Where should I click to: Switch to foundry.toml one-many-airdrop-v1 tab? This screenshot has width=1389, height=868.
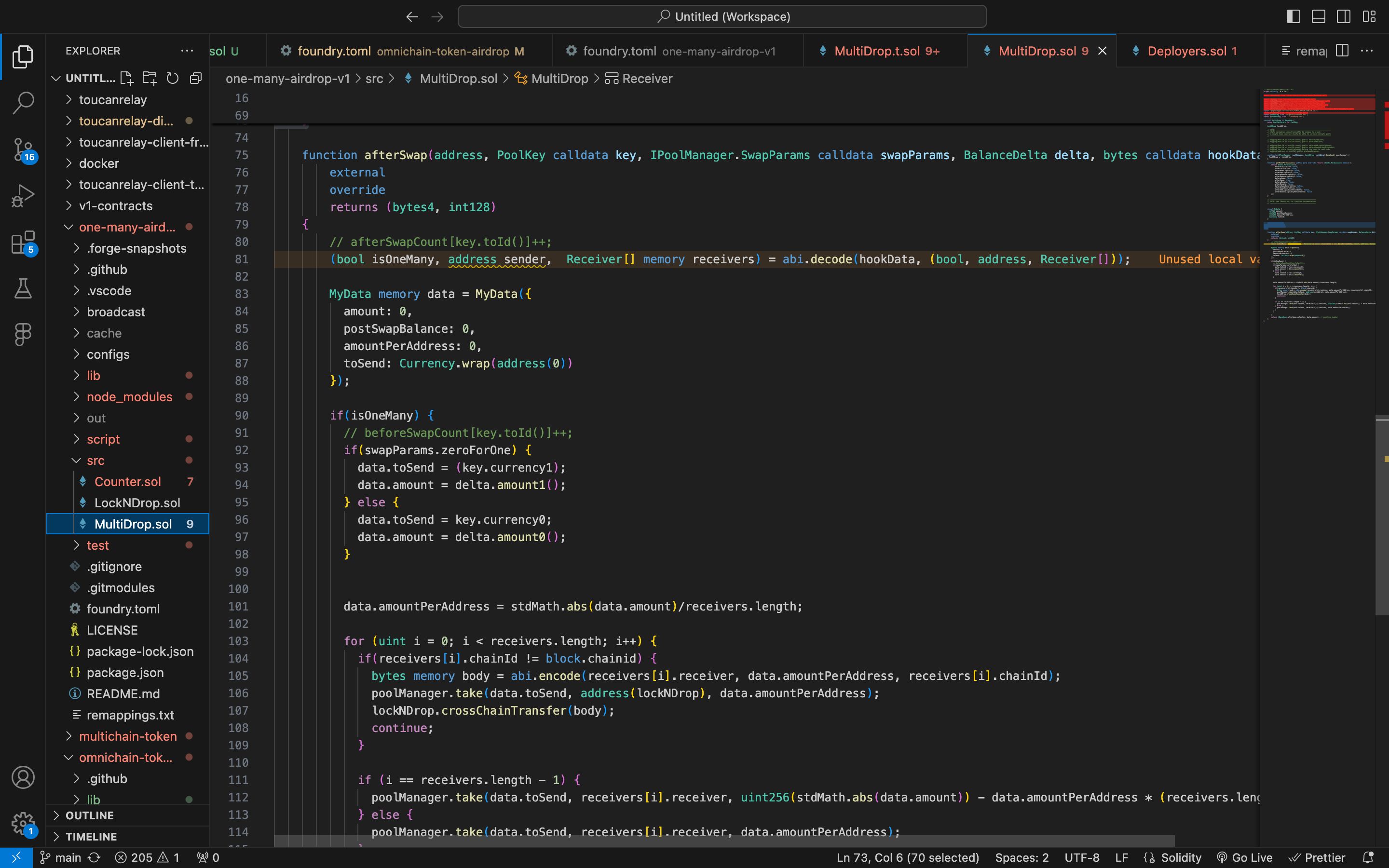tap(678, 51)
